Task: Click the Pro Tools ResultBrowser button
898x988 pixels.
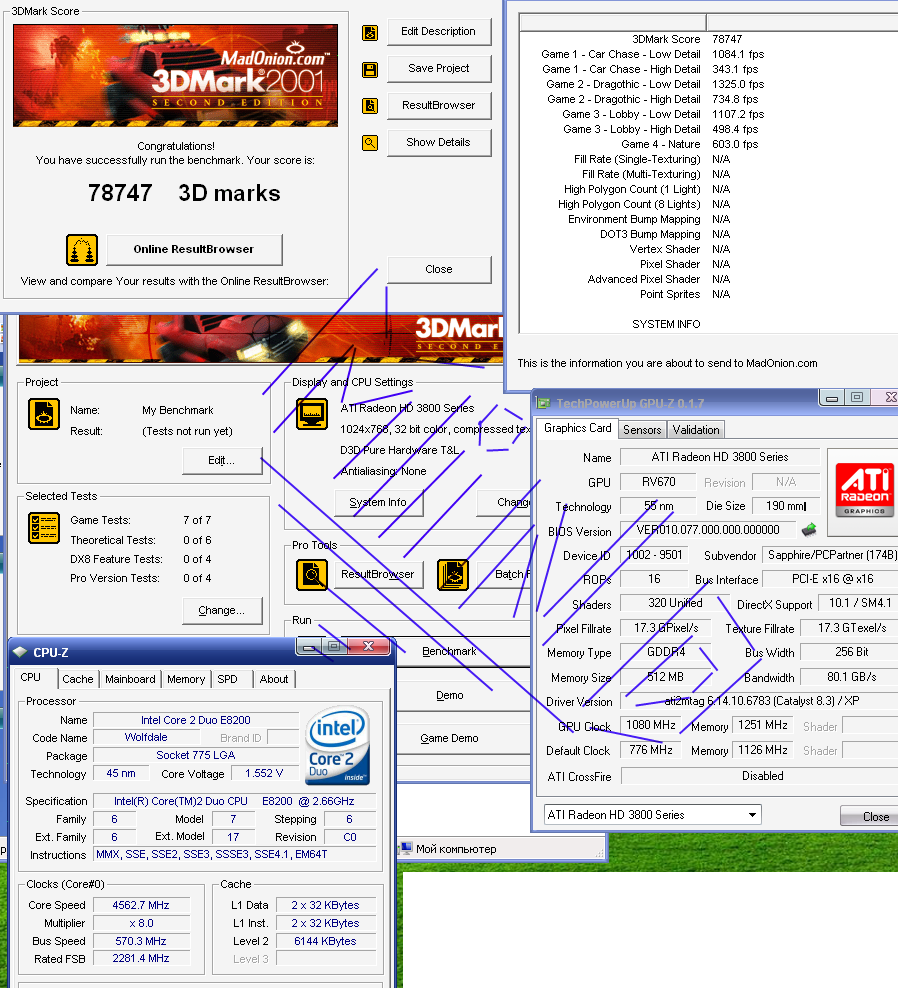Action: 378,575
